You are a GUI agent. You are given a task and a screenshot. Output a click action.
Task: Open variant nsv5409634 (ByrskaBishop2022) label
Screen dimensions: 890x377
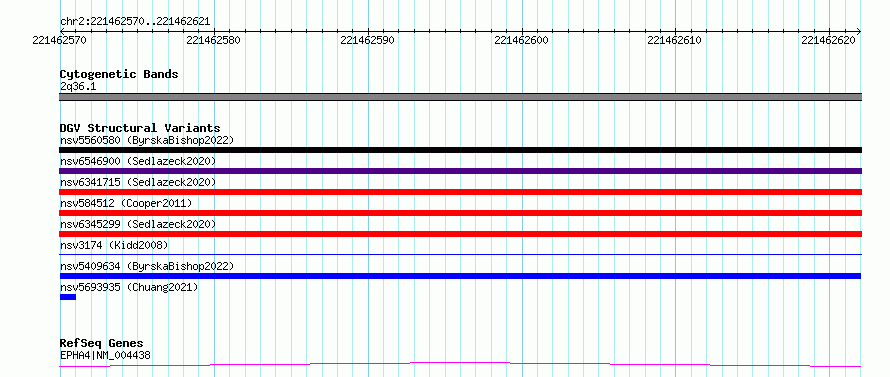pyautogui.click(x=147, y=266)
